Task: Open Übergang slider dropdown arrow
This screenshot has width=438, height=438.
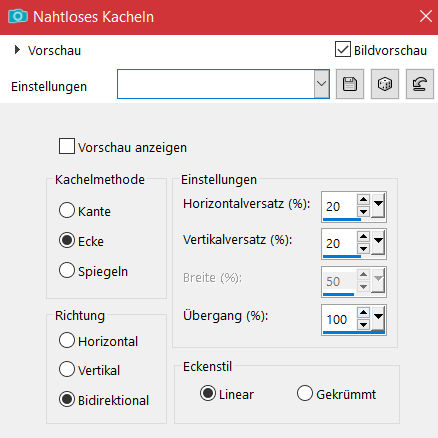Action: (x=378, y=318)
